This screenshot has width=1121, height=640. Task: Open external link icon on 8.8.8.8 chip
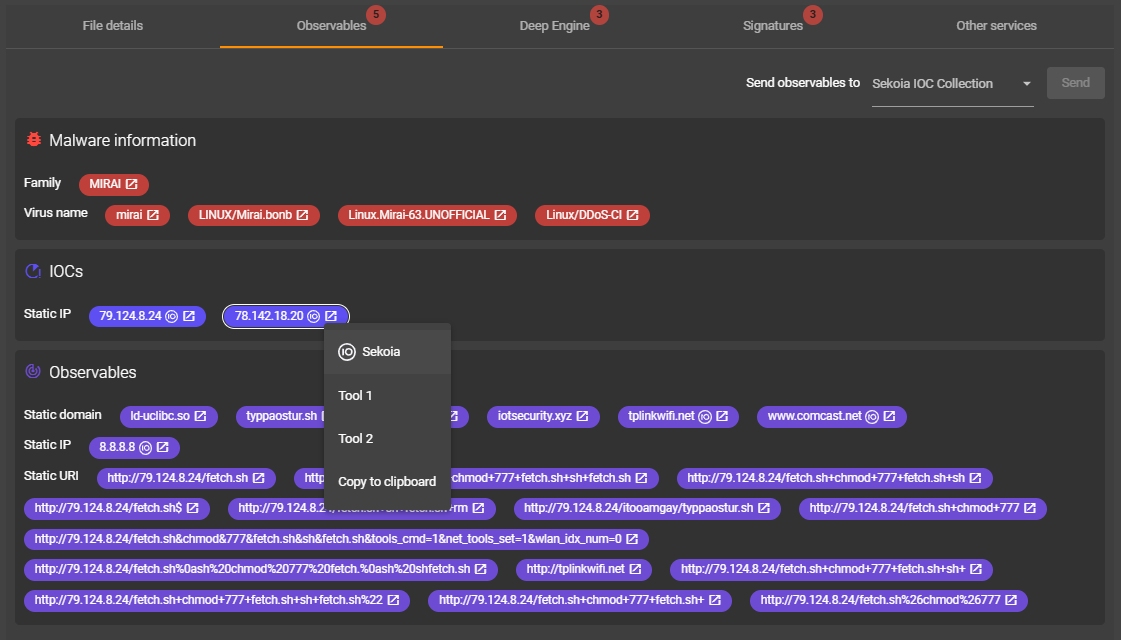click(163, 448)
